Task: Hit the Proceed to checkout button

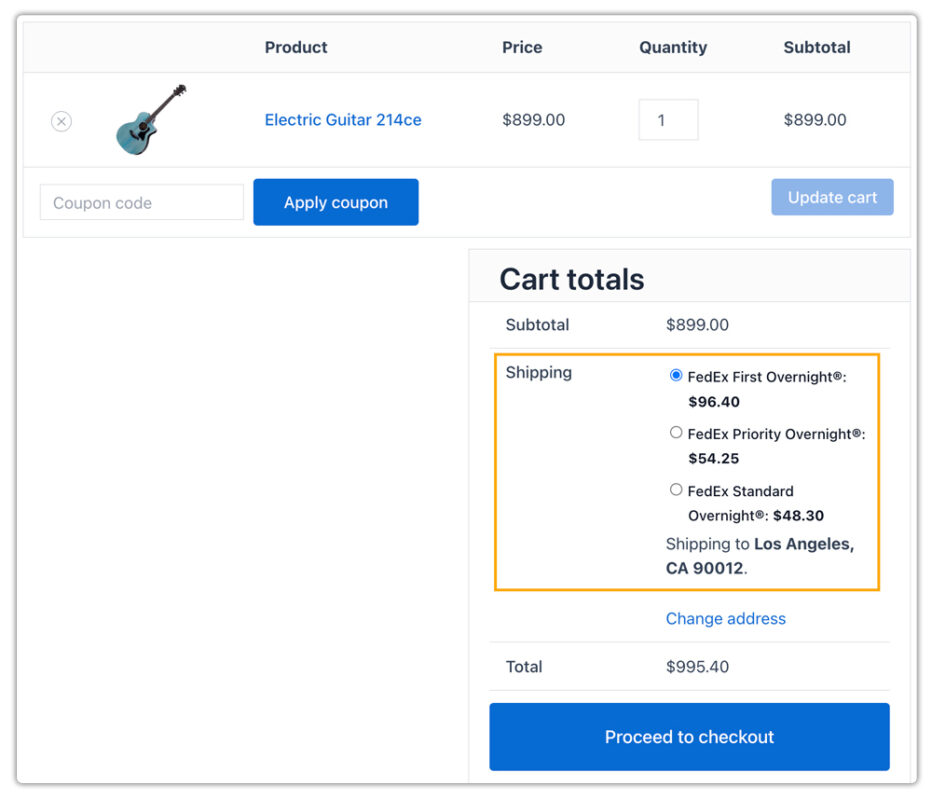Action: pyautogui.click(x=689, y=737)
